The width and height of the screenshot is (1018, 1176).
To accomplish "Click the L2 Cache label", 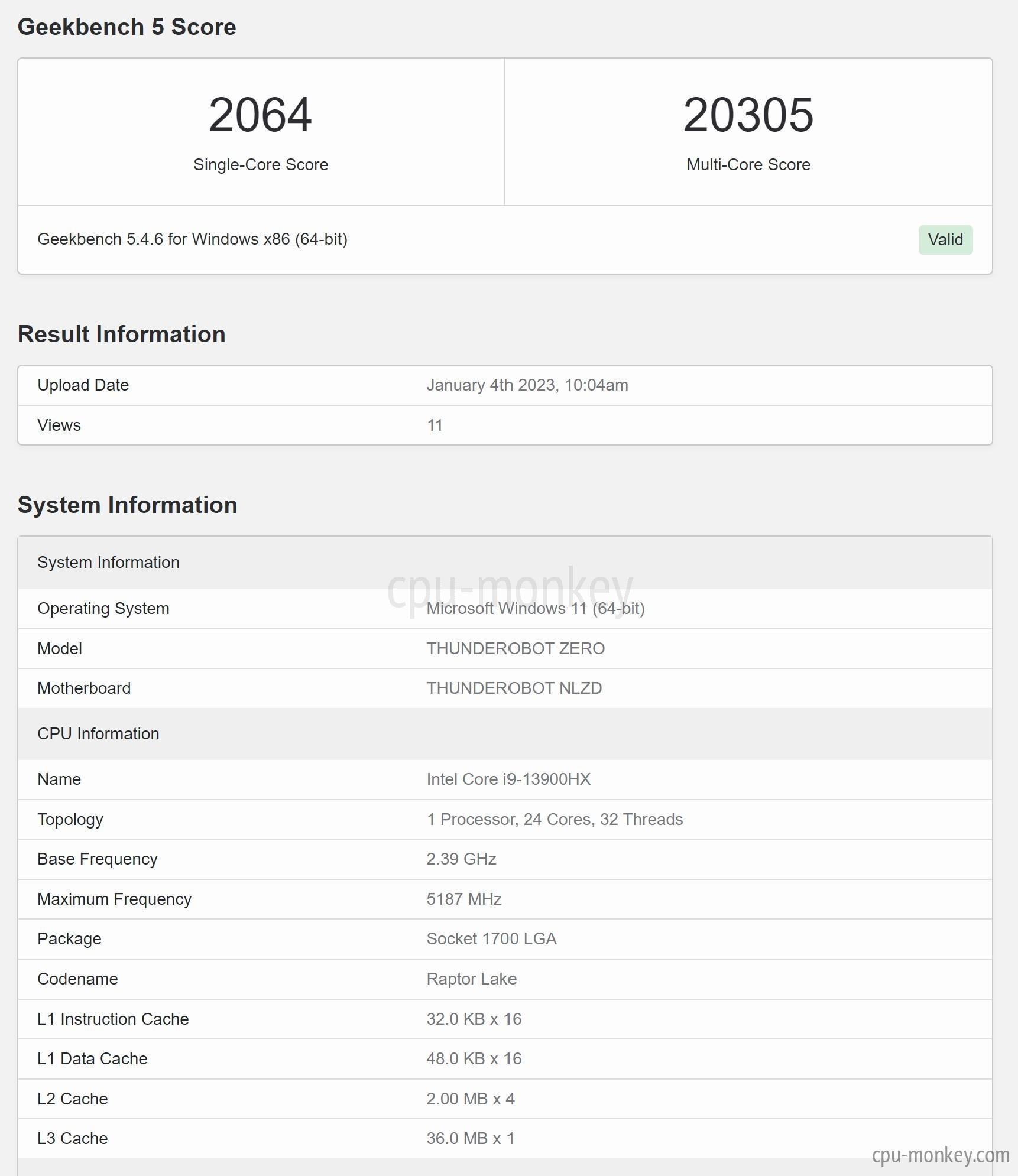I will (x=73, y=1099).
